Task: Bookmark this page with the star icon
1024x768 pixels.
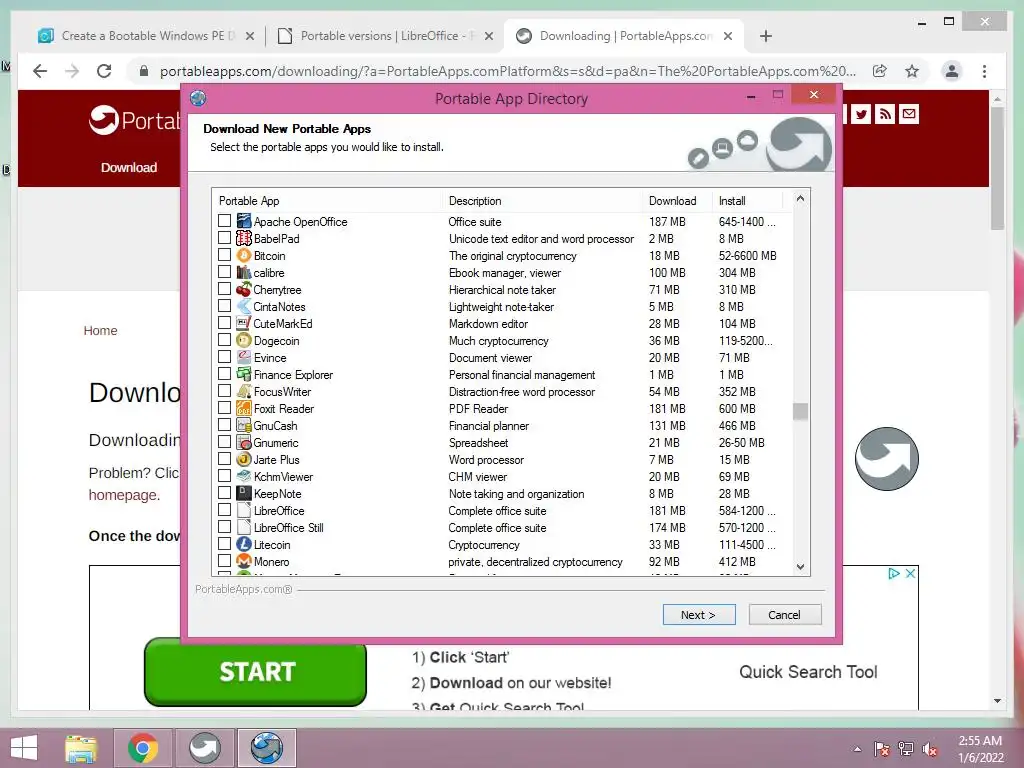Action: 912,71
